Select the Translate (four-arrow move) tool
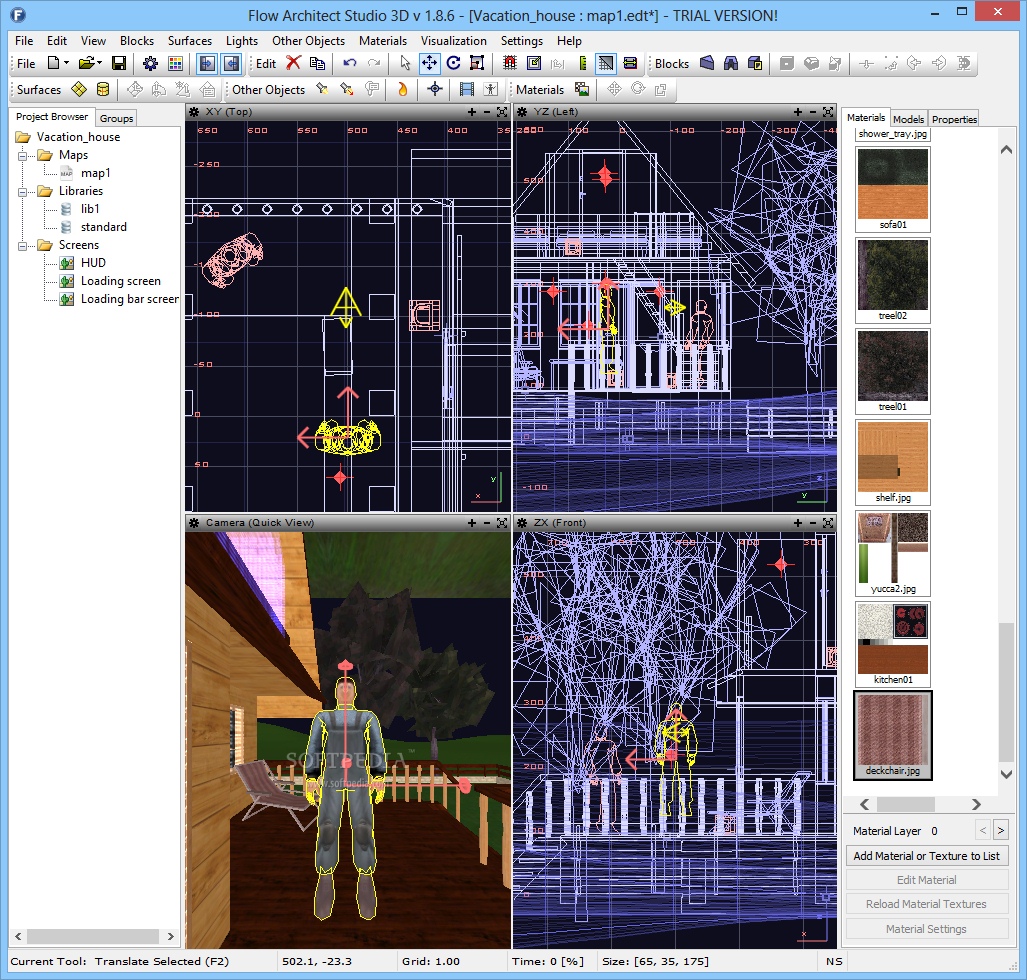This screenshot has width=1027, height=980. [x=429, y=64]
